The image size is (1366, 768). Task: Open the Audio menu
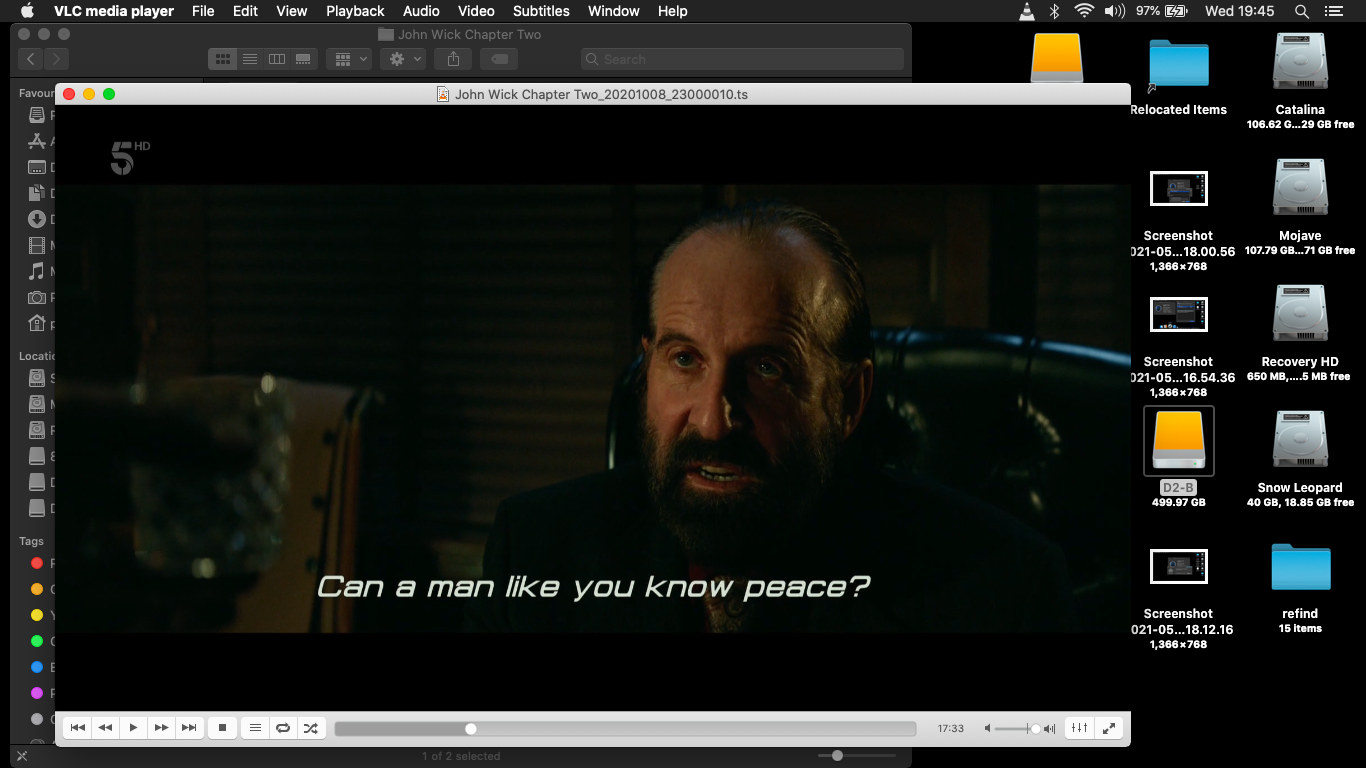pyautogui.click(x=421, y=11)
